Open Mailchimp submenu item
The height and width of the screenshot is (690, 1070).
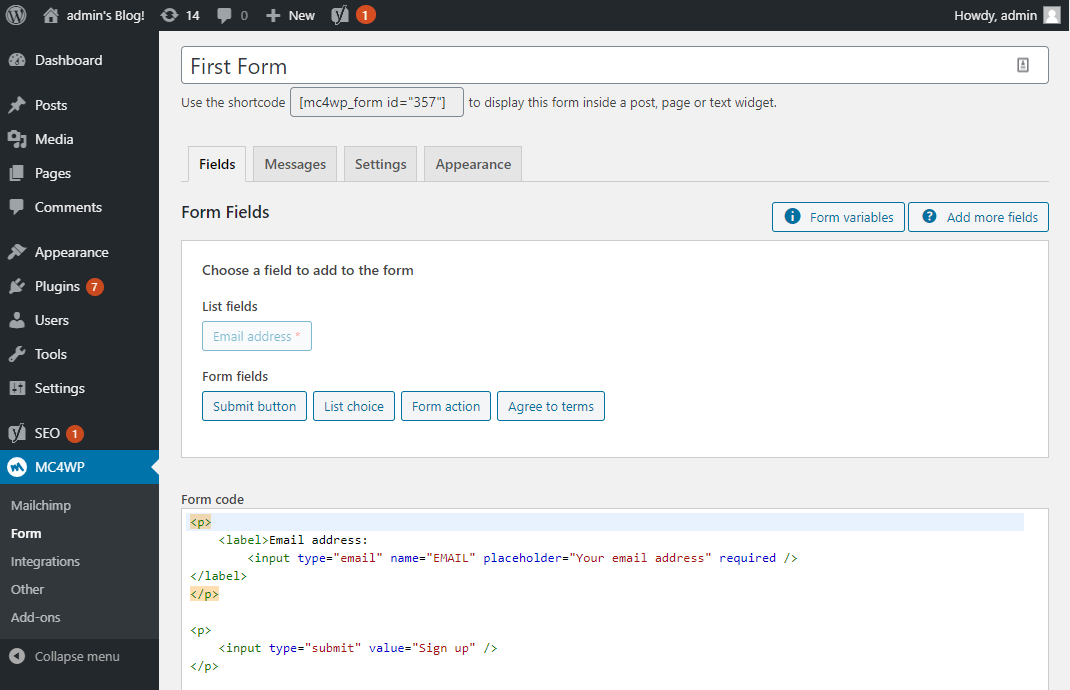(x=41, y=506)
